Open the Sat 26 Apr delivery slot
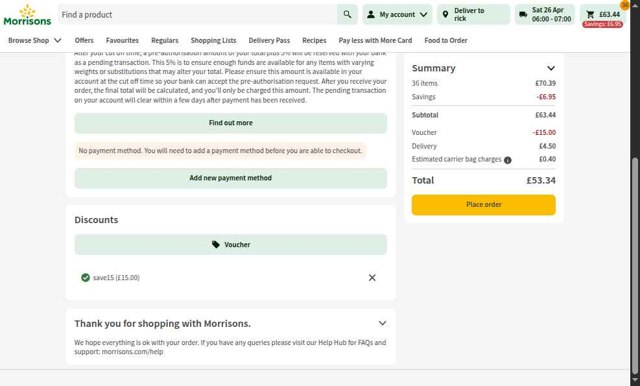 544,14
